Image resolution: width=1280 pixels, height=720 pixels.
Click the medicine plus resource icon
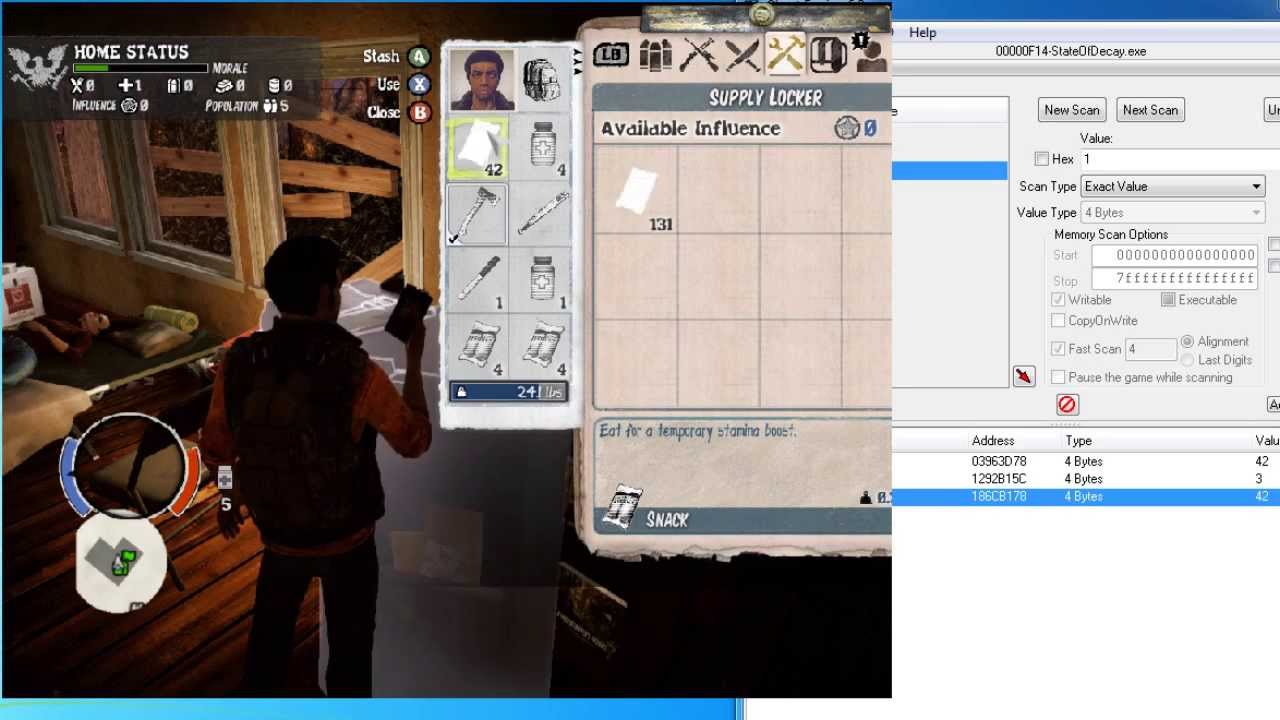click(x=123, y=86)
